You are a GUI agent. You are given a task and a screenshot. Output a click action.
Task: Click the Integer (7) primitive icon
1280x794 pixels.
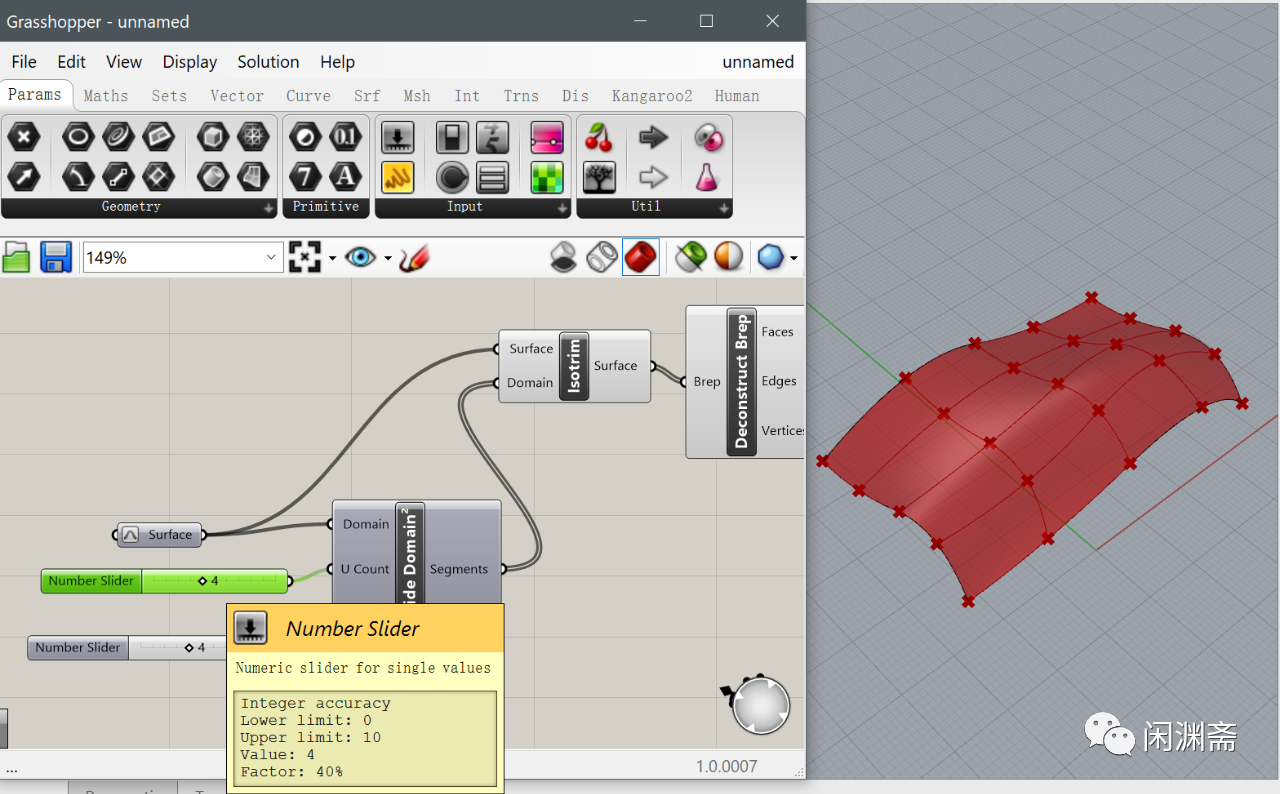point(305,177)
